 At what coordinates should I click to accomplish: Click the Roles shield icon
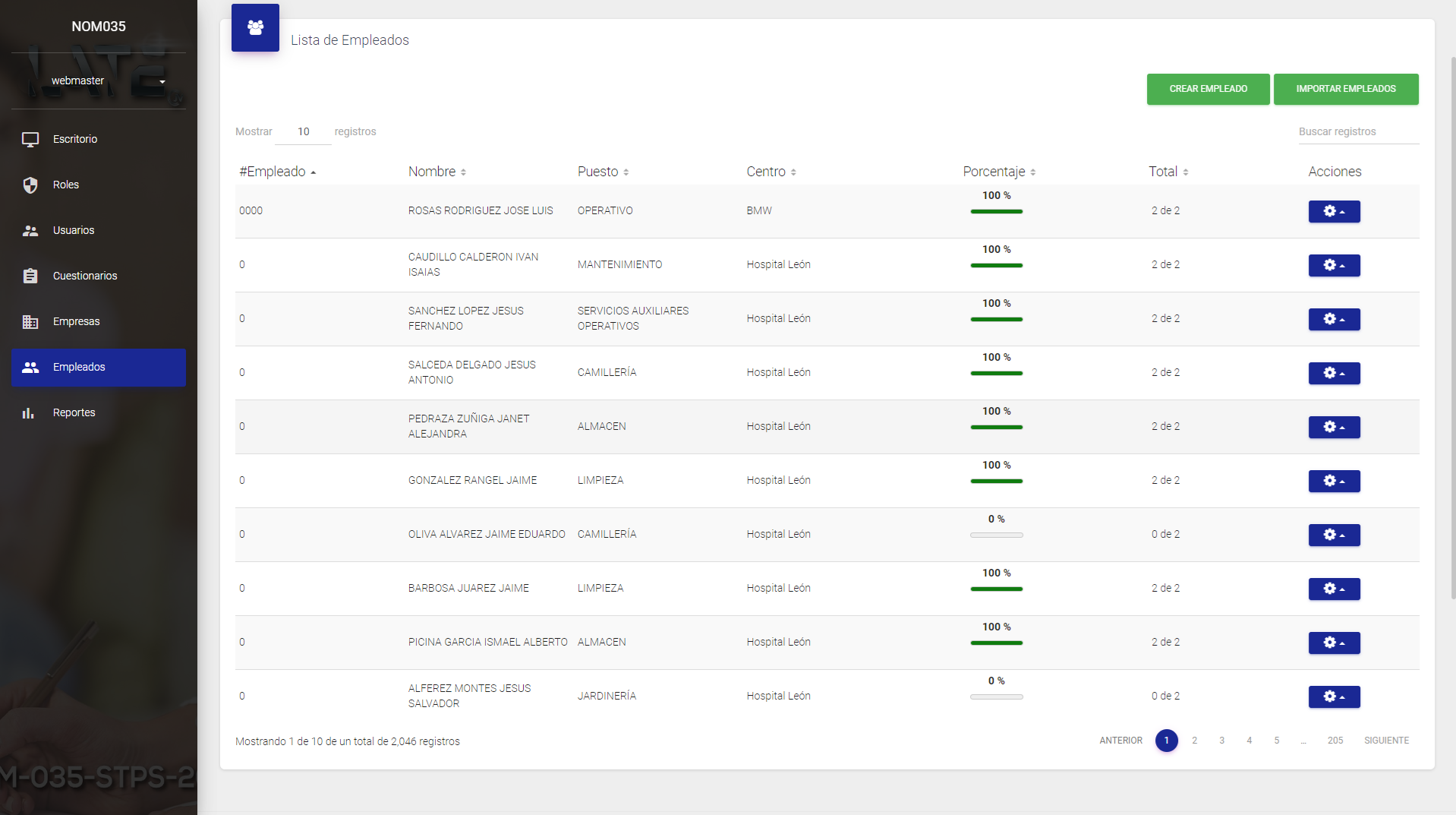[x=30, y=185]
